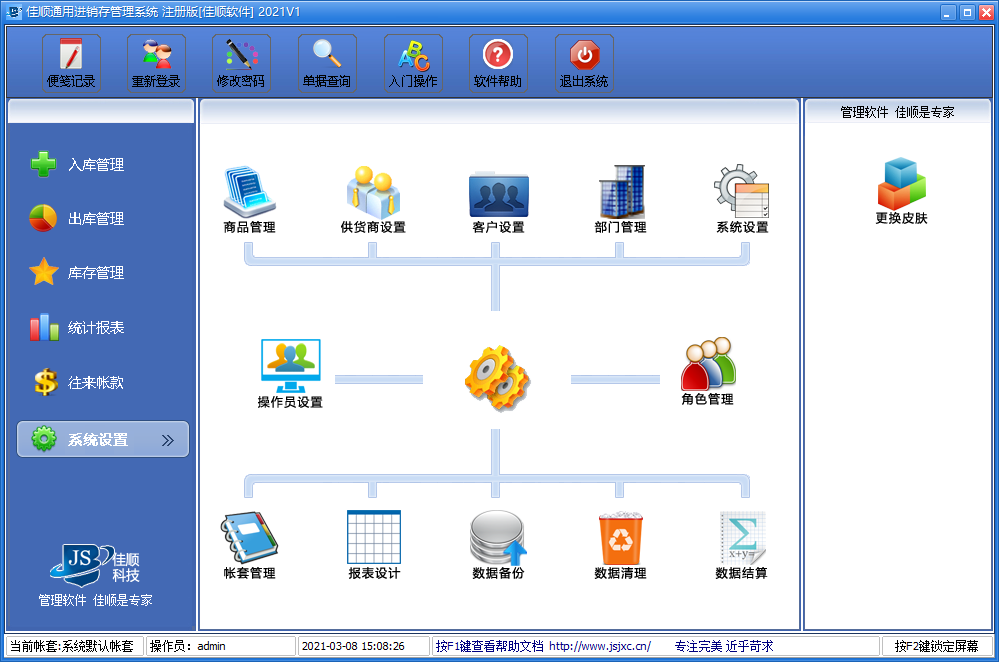Click the title bar application icon
Screen dimensions: 999x662
(x=14, y=11)
